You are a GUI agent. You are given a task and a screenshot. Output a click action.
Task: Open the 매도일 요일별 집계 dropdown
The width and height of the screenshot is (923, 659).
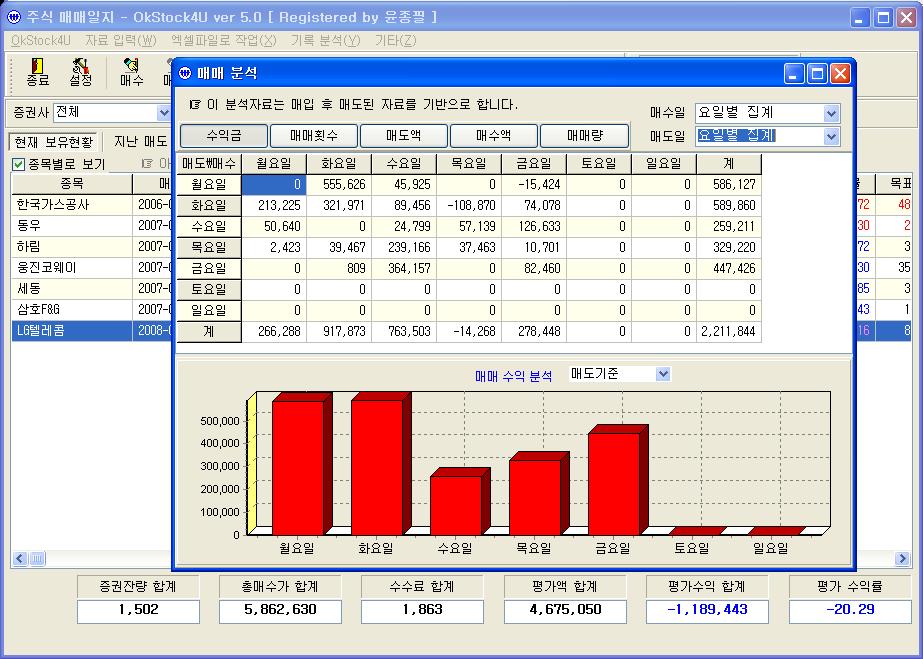tap(831, 137)
